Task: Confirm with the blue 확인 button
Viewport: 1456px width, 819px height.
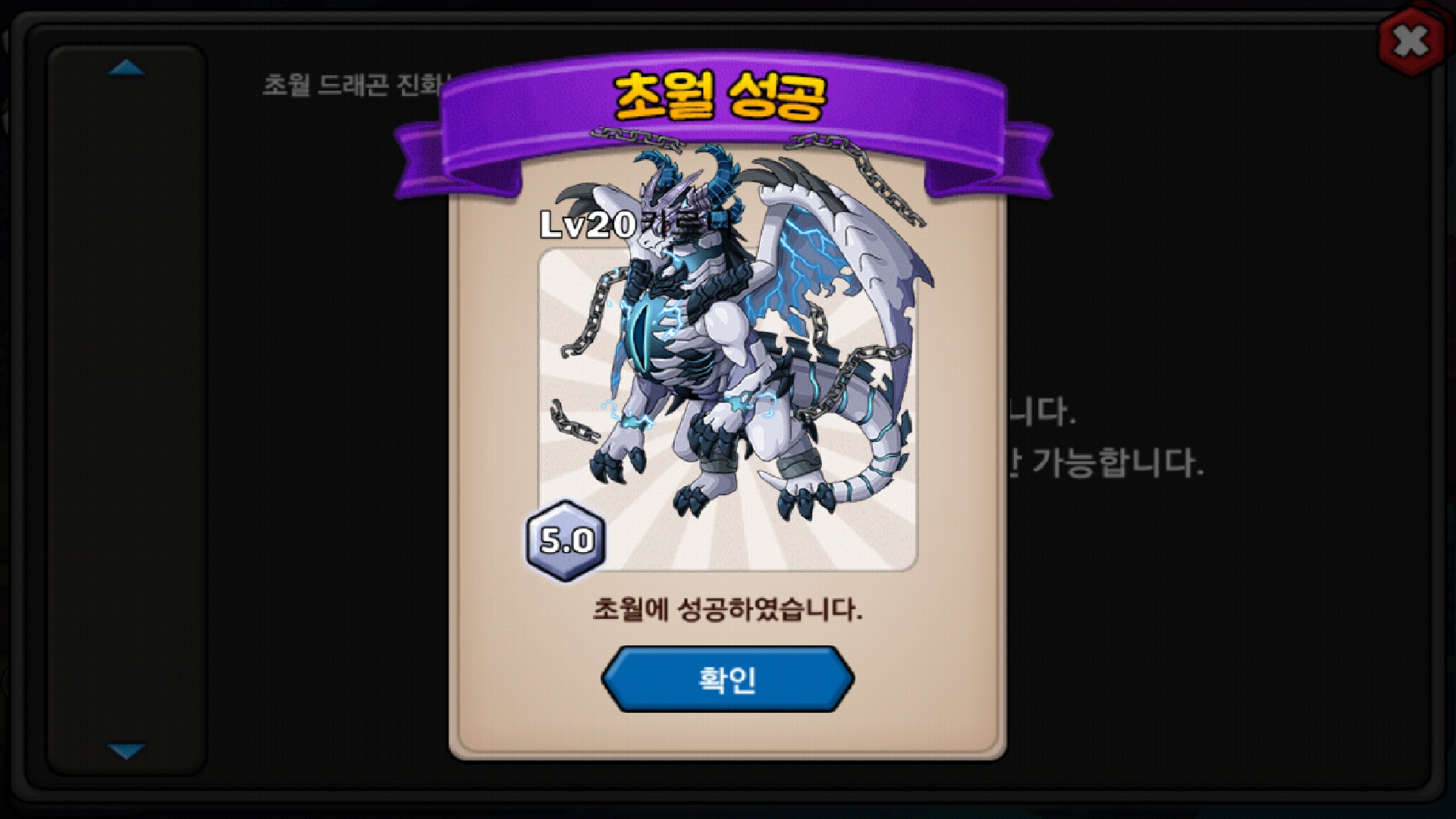Action: tap(727, 679)
